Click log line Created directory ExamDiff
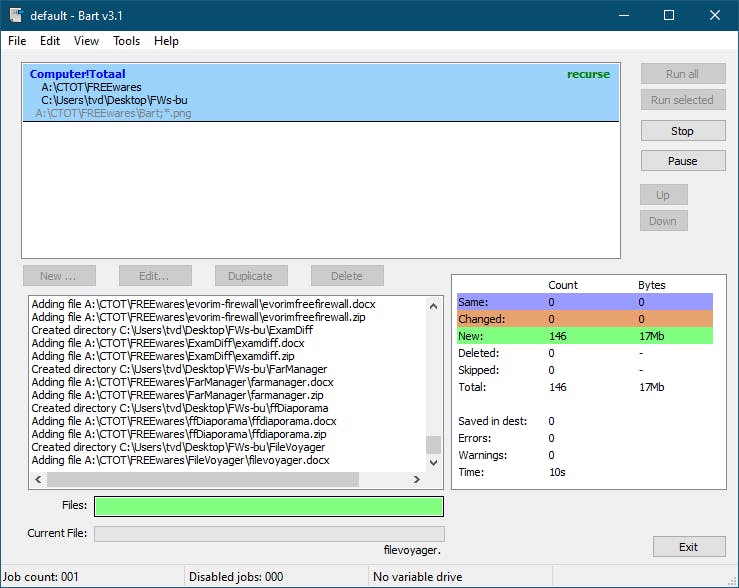Image resolution: width=739 pixels, height=588 pixels. click(x=172, y=330)
